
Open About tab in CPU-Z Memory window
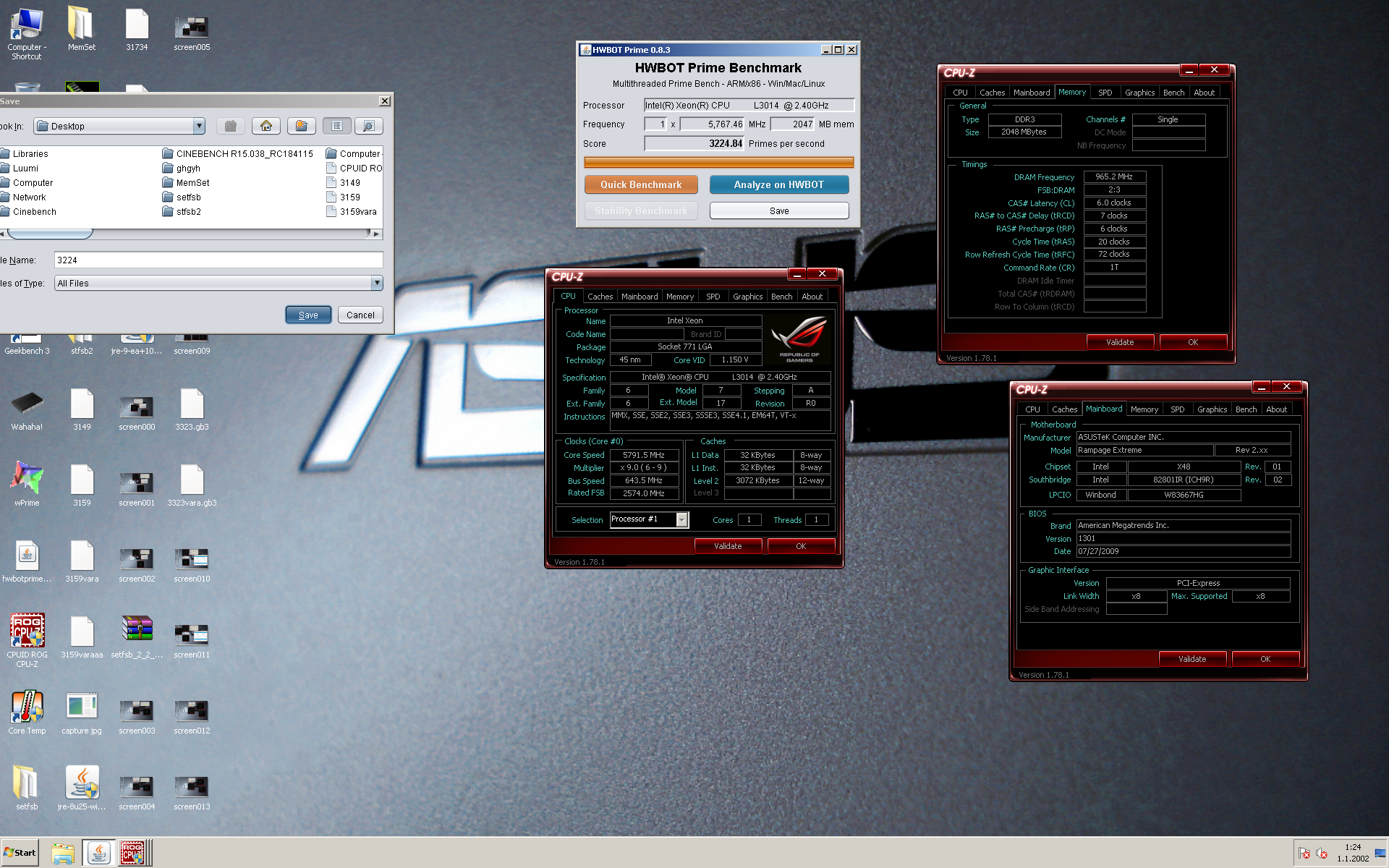1204,92
